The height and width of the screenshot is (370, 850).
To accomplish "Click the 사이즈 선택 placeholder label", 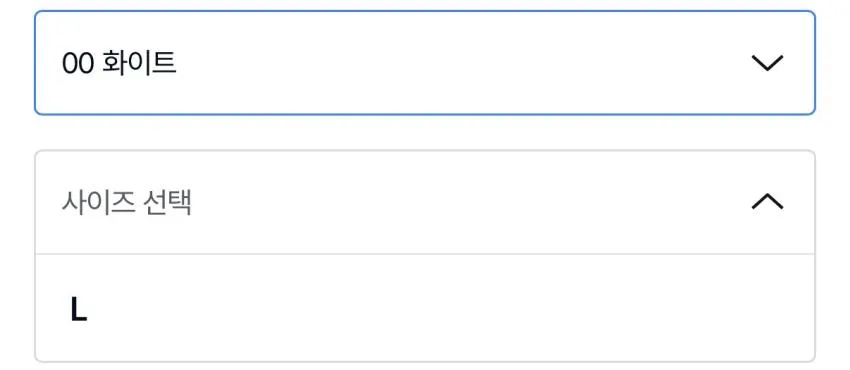I will click(x=126, y=203).
